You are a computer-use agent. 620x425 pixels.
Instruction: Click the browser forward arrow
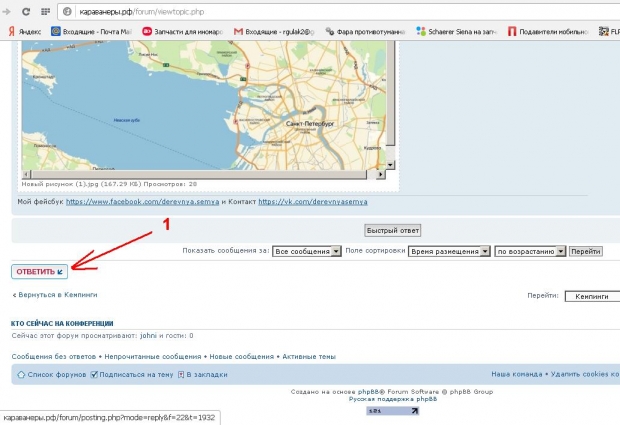pos(7,11)
